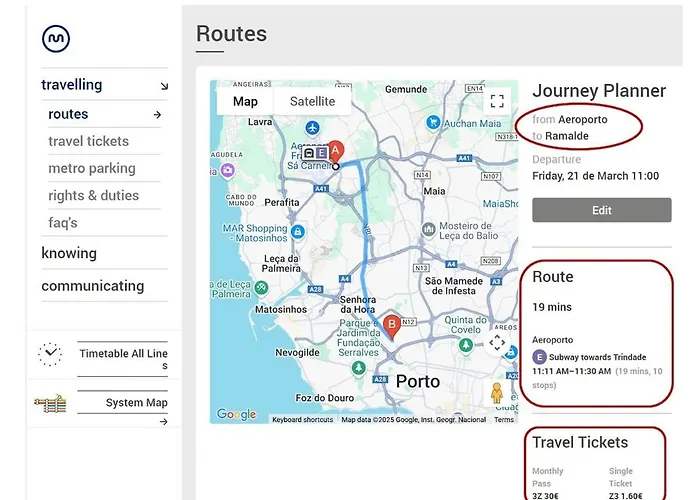
Task: Open the metro parking link
Action: 91,169
